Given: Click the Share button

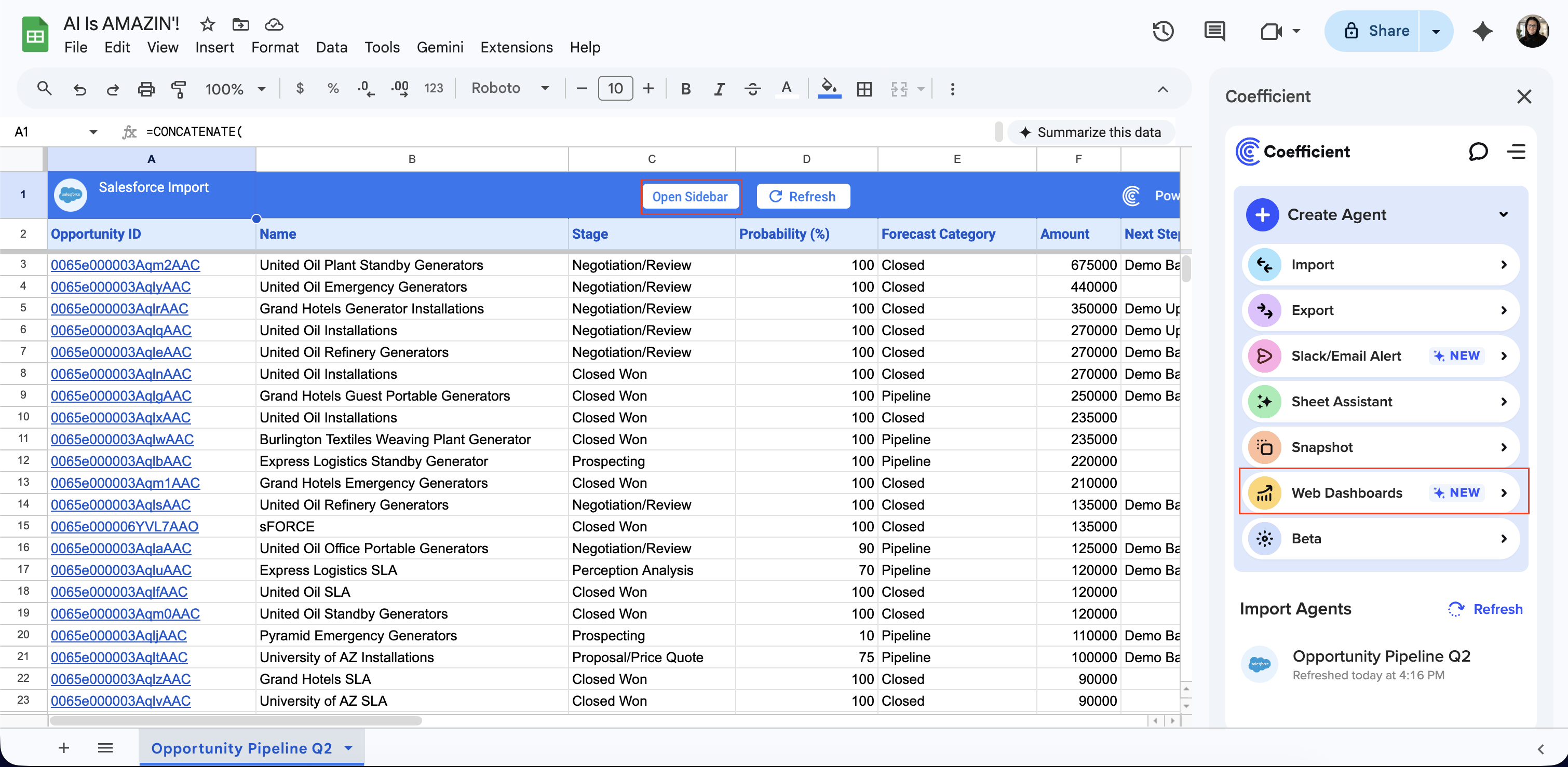Looking at the screenshot, I should (x=1373, y=31).
